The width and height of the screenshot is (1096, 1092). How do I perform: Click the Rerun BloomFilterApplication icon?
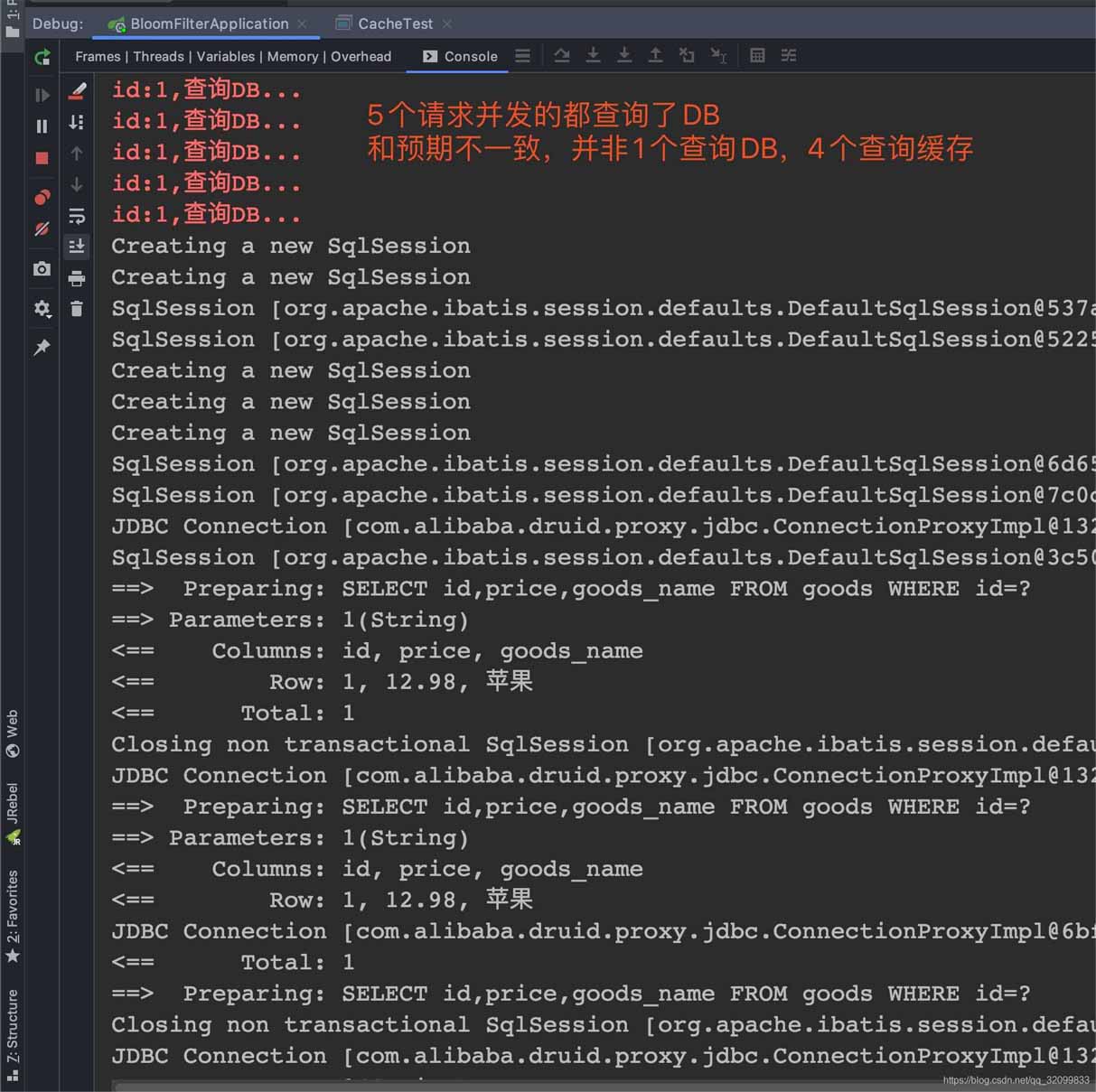tap(42, 58)
